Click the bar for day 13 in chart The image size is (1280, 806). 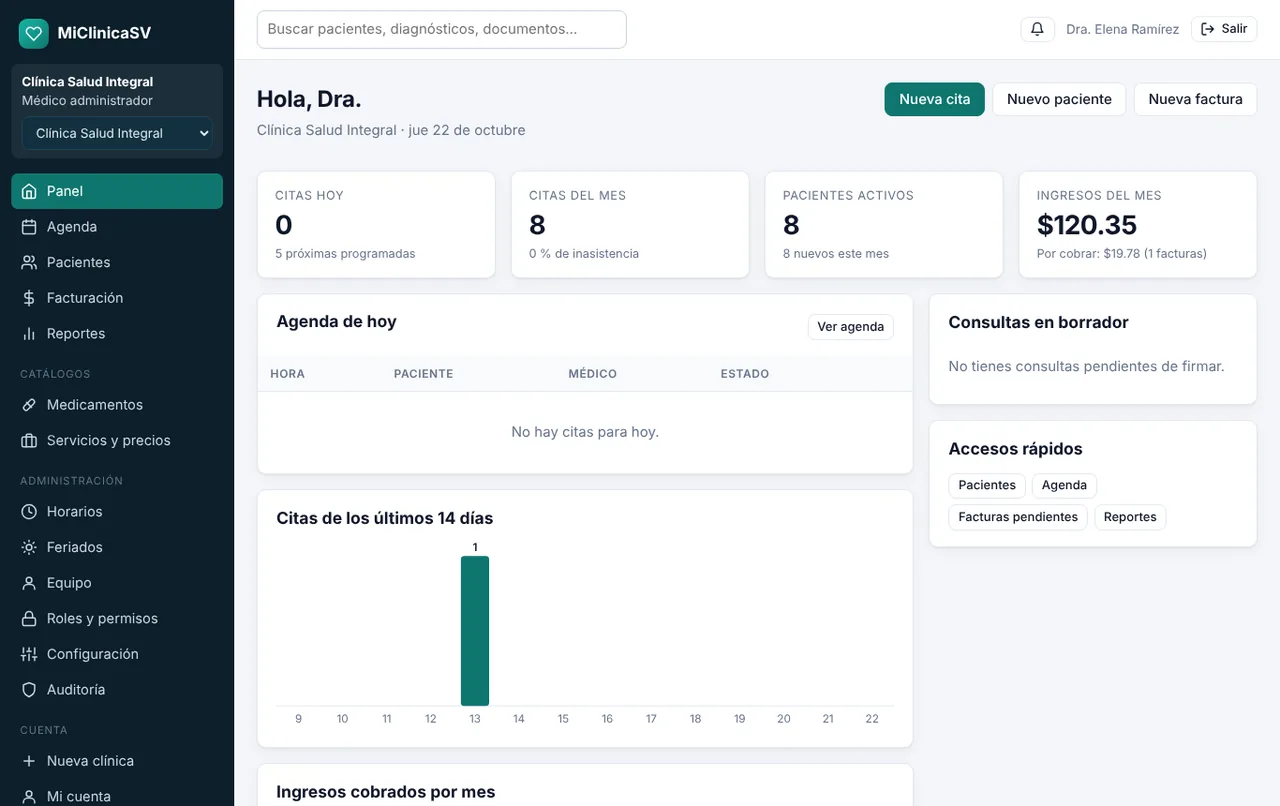(475, 631)
